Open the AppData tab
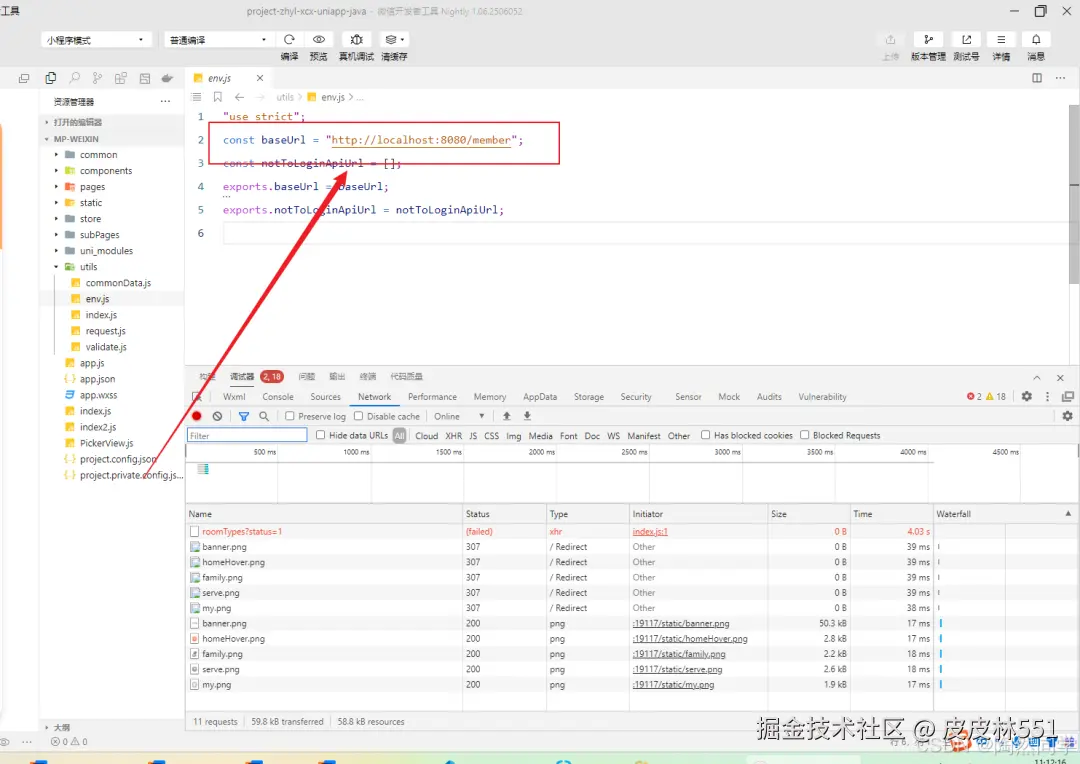The height and width of the screenshot is (764, 1080). 540,397
